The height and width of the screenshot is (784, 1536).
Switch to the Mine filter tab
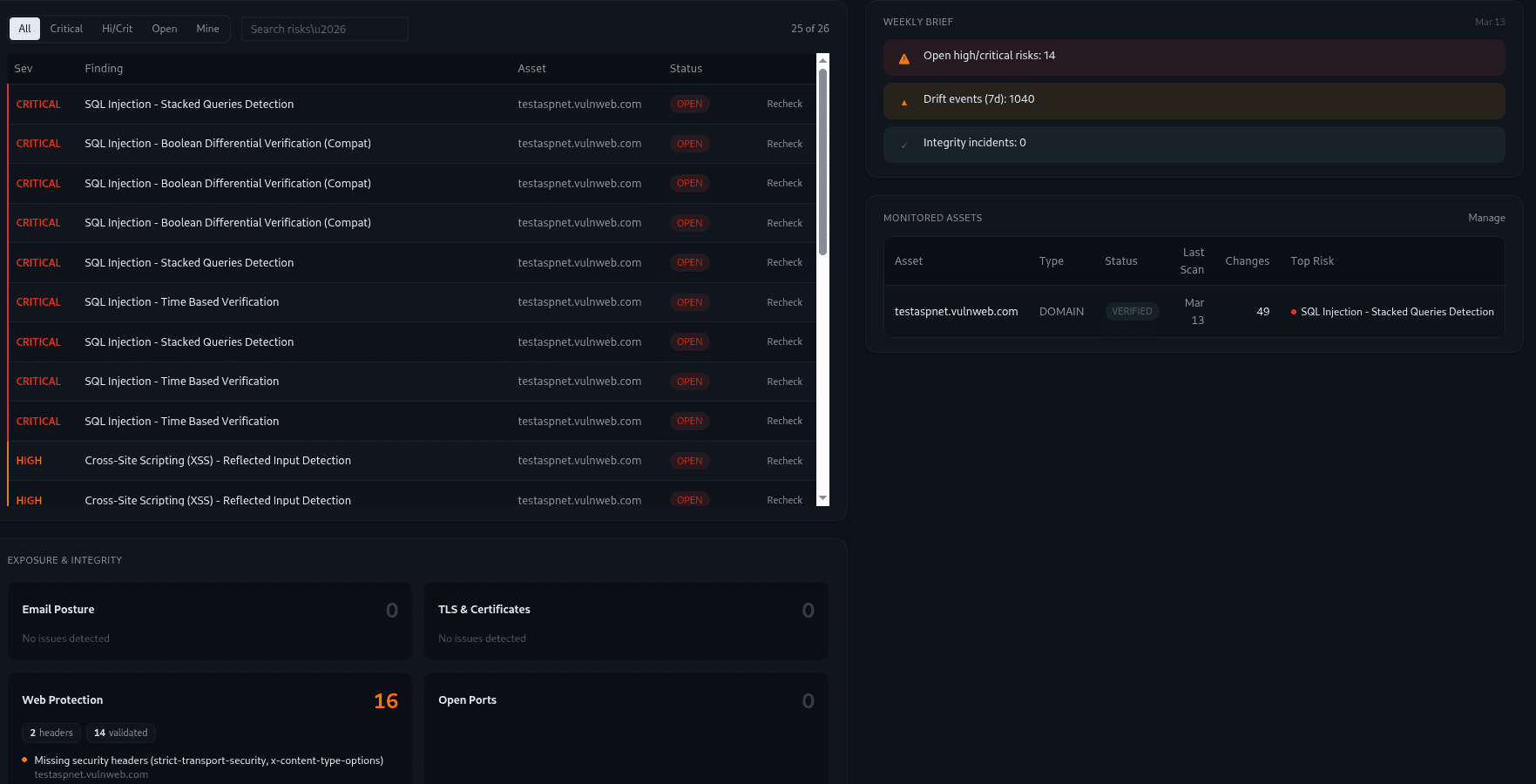207,29
